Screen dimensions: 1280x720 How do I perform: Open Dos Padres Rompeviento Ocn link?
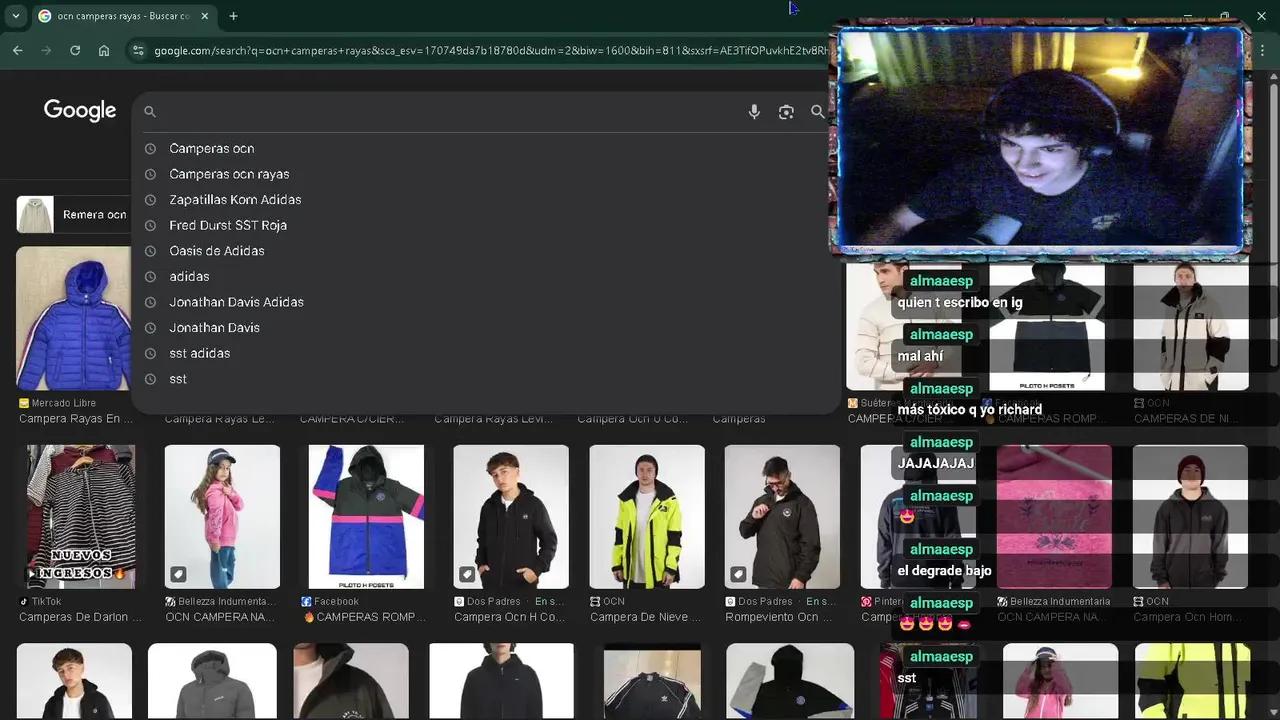[x=780, y=617]
